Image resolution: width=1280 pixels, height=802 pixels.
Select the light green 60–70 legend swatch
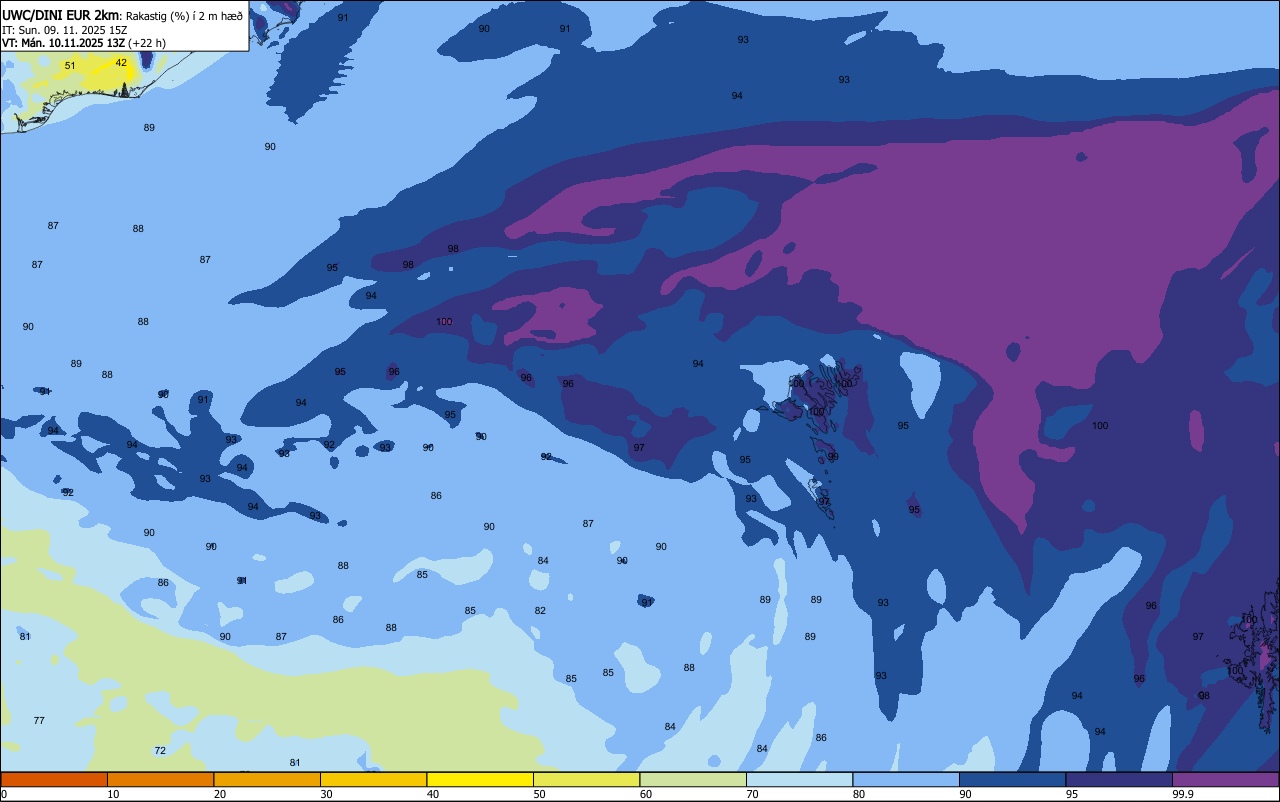point(693,779)
